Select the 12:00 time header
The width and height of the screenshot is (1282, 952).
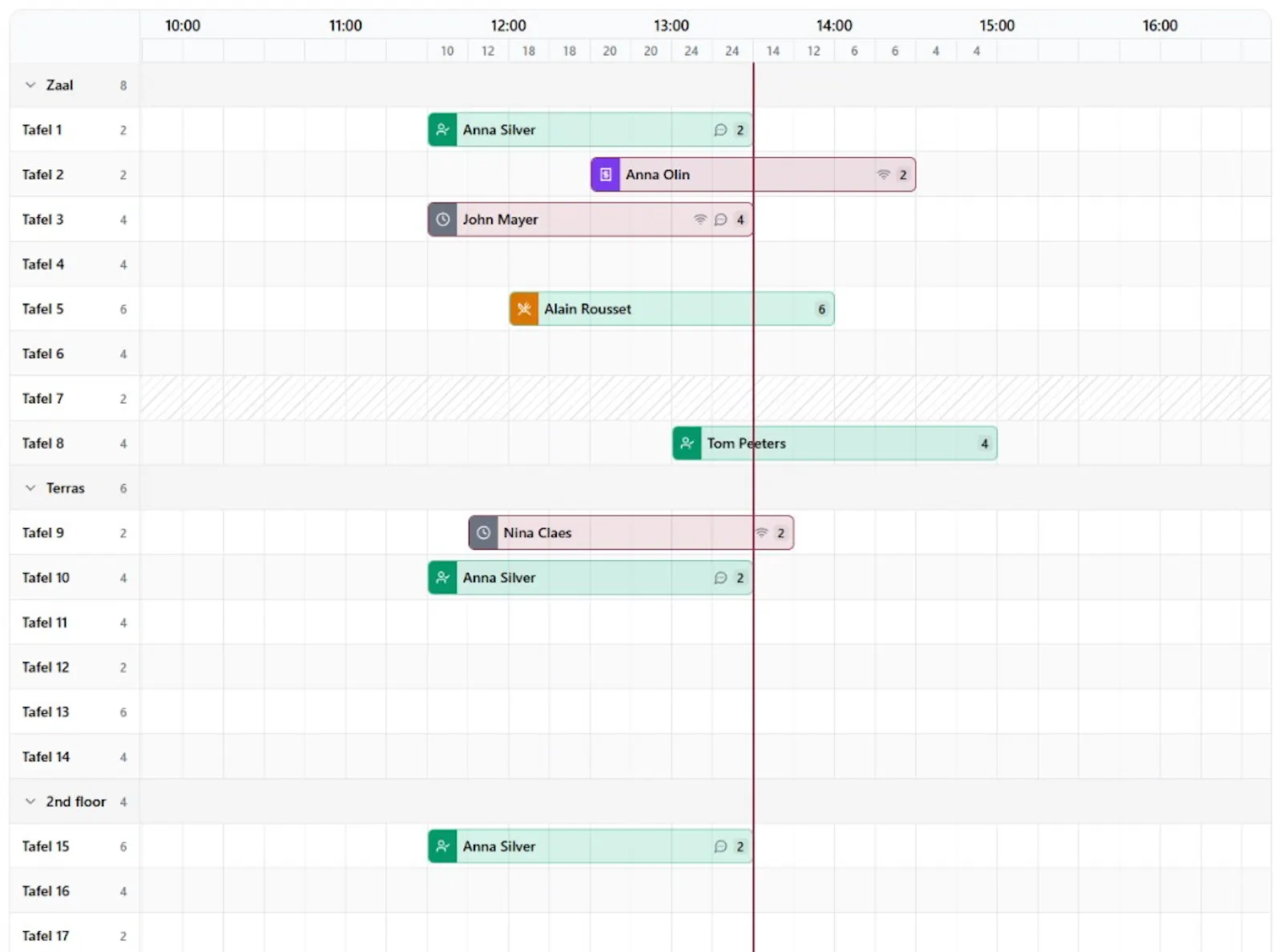pos(509,26)
